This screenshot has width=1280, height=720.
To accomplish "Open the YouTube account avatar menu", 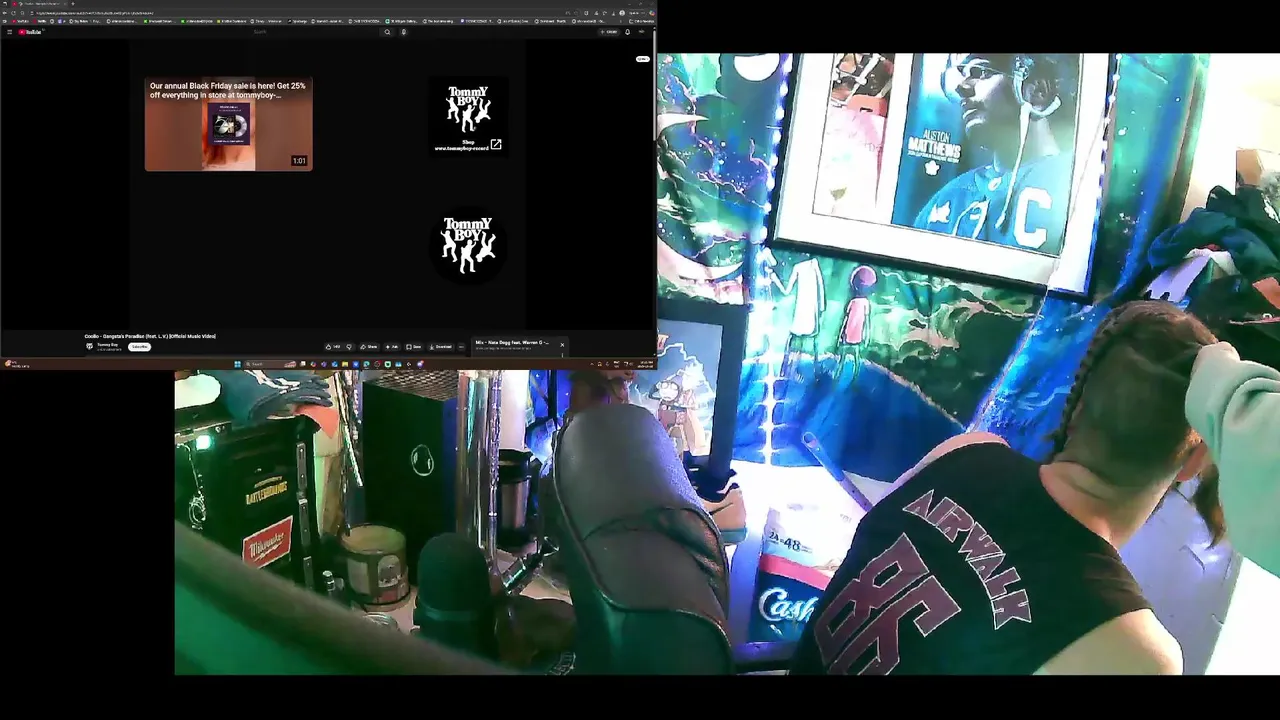I will click(642, 32).
